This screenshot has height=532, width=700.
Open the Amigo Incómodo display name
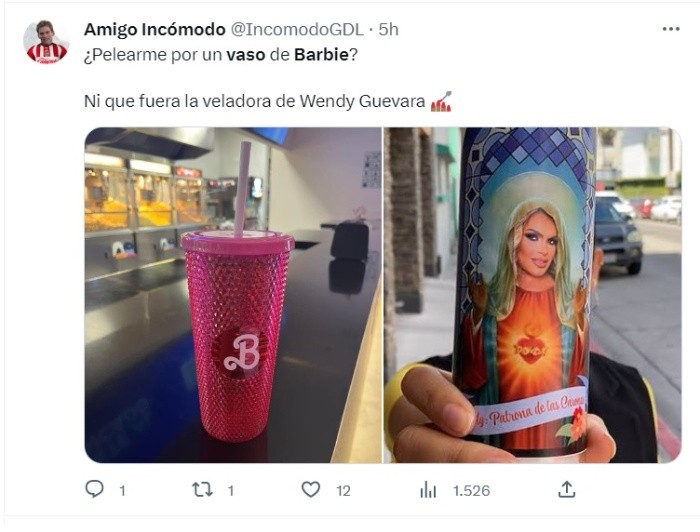(x=154, y=29)
